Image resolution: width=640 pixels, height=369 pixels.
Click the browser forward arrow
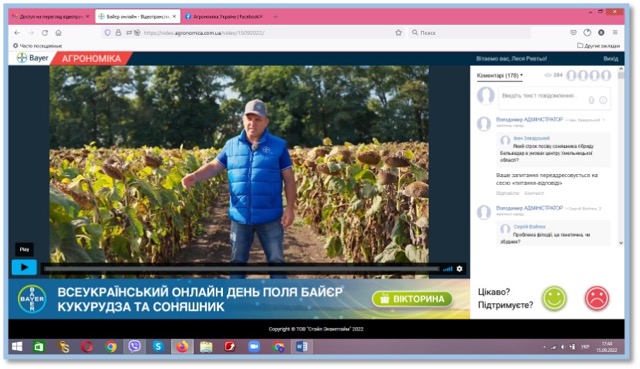[x=31, y=33]
